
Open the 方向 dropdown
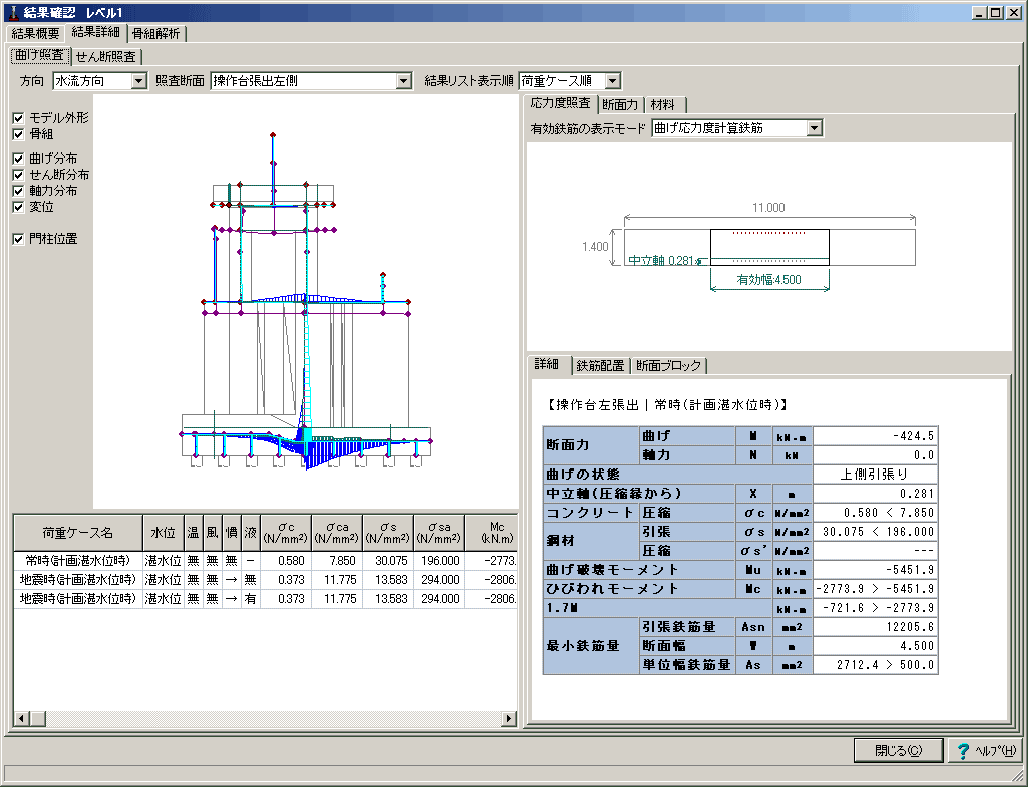pyautogui.click(x=138, y=81)
